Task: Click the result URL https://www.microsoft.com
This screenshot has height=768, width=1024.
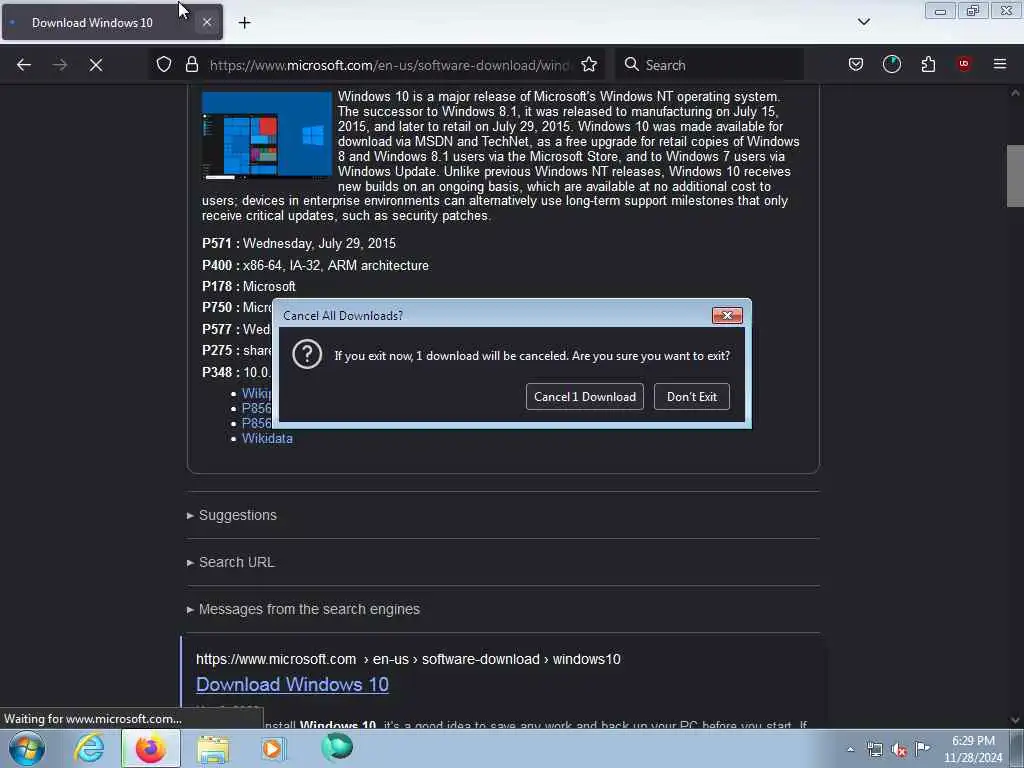Action: click(x=276, y=659)
